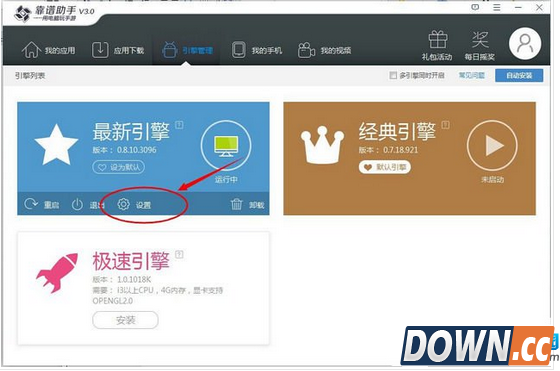Click the 最新引擎 running monitor icon
Viewport: 560px width, 371px height.
[226, 146]
